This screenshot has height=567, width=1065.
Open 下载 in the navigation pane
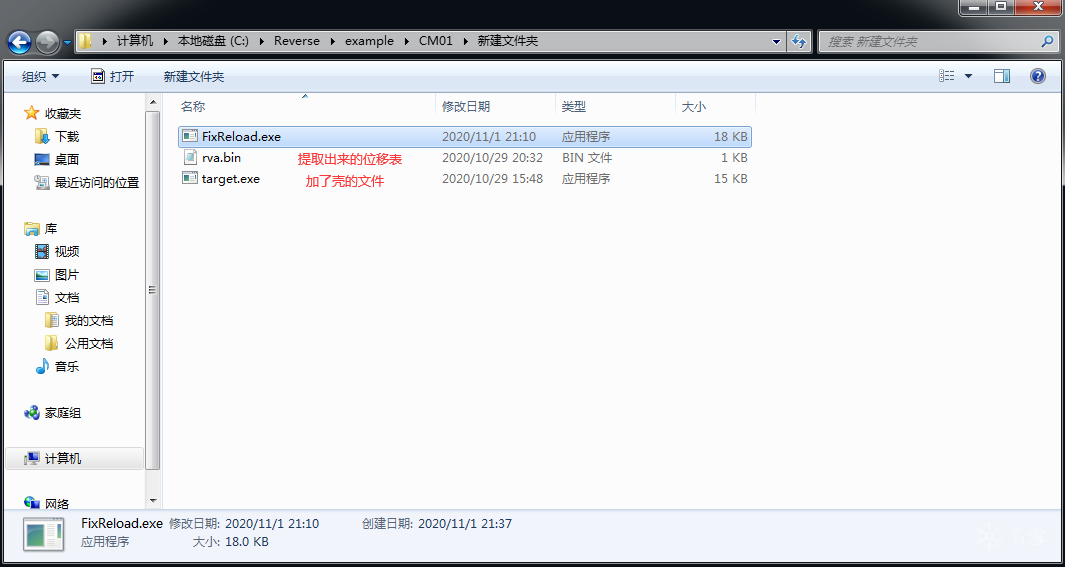(x=67, y=136)
